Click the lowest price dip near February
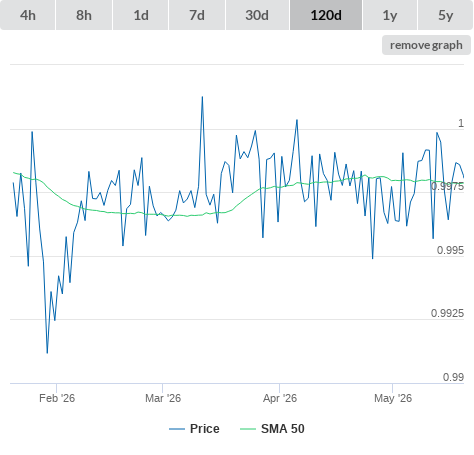Screen dimensions: 474x455 47,353
